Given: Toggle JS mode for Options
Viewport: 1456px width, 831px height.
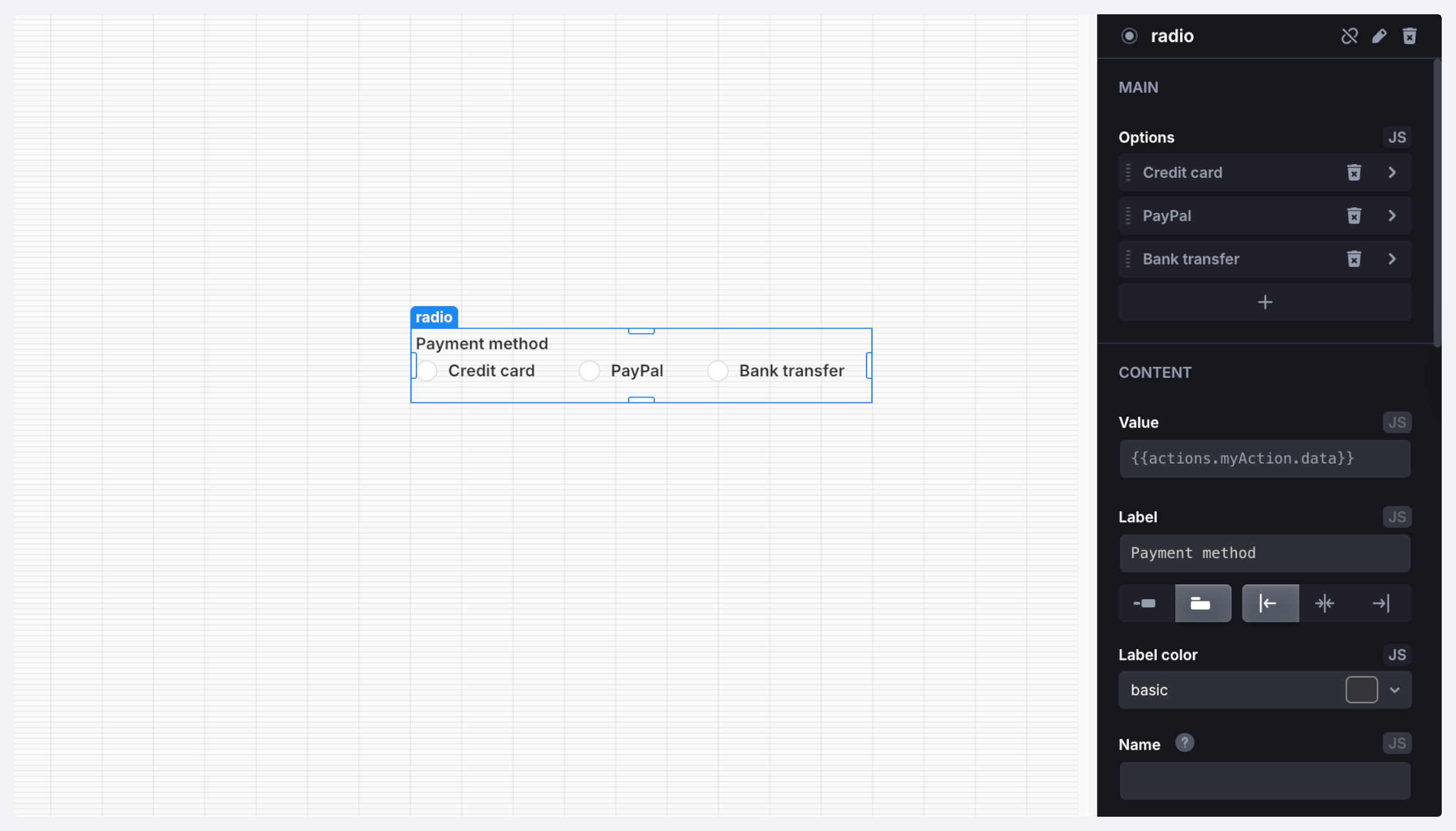Looking at the screenshot, I should click(1397, 137).
